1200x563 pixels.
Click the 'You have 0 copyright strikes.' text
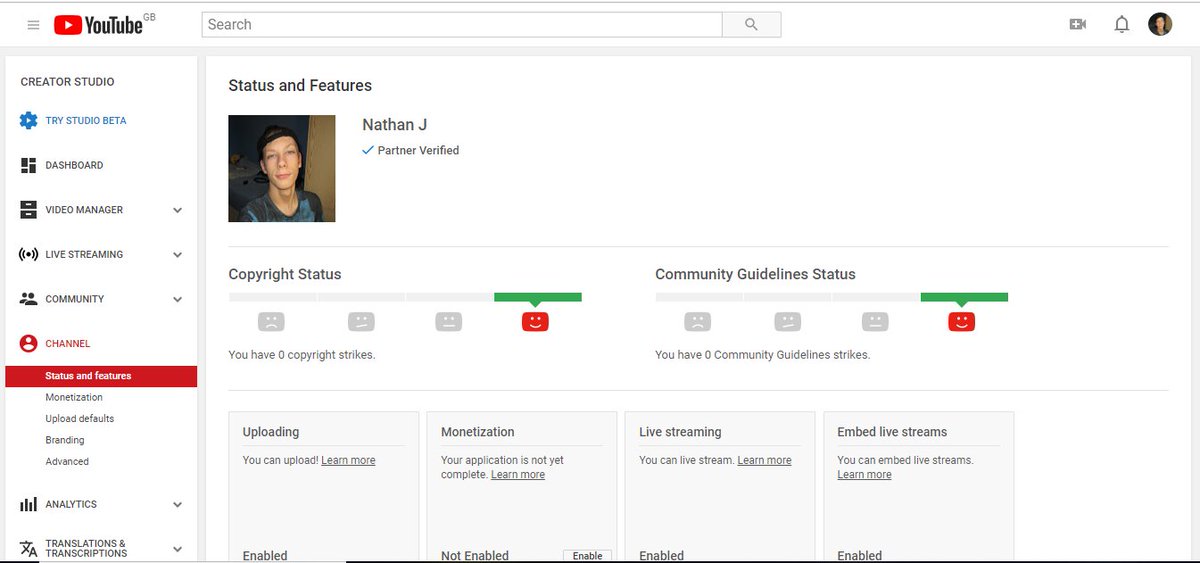point(302,354)
